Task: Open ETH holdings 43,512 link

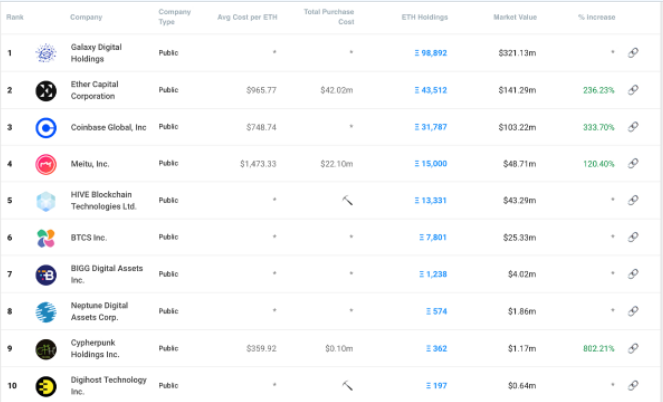Action: [430, 90]
